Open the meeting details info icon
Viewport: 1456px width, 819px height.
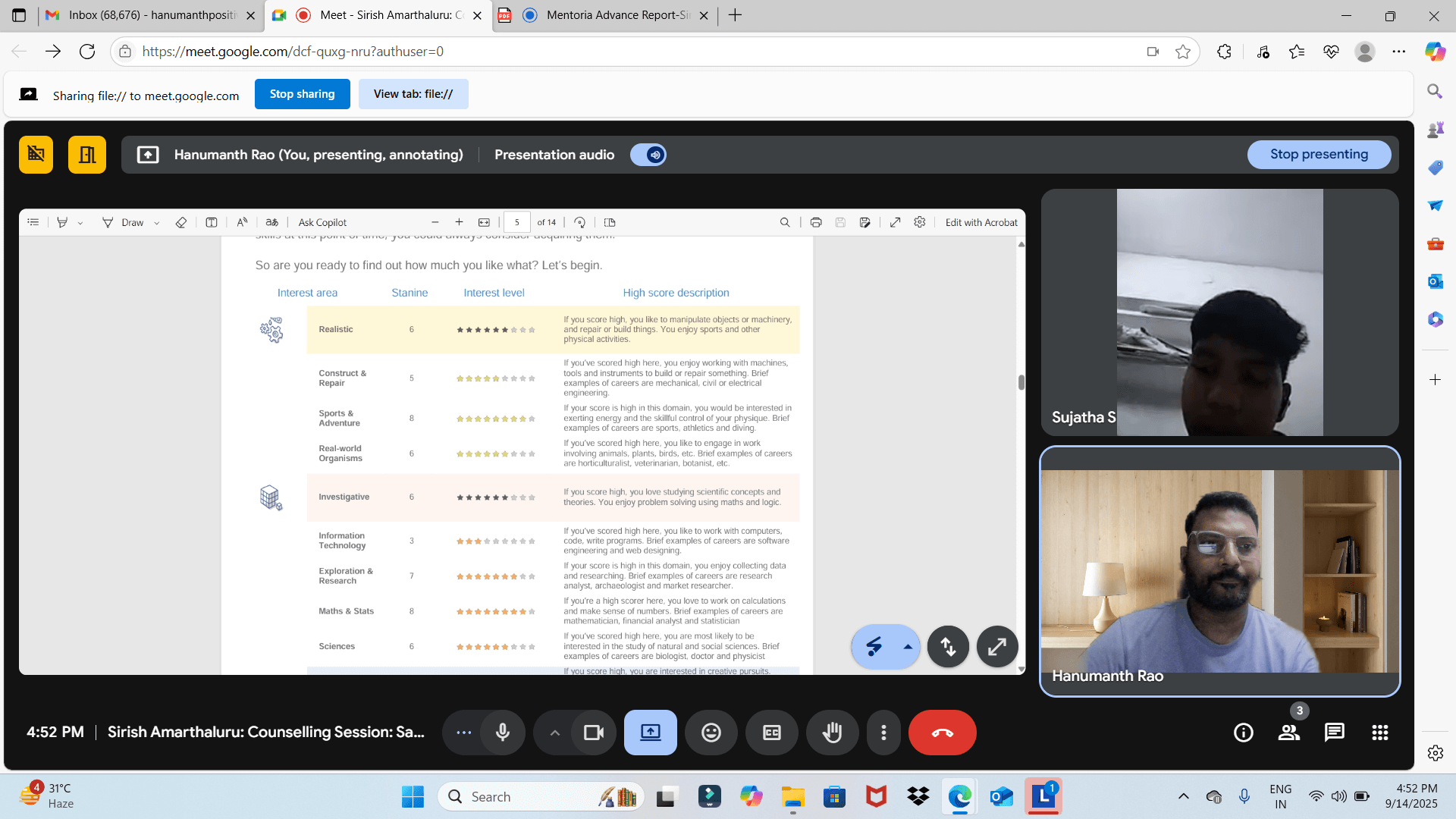click(x=1243, y=733)
